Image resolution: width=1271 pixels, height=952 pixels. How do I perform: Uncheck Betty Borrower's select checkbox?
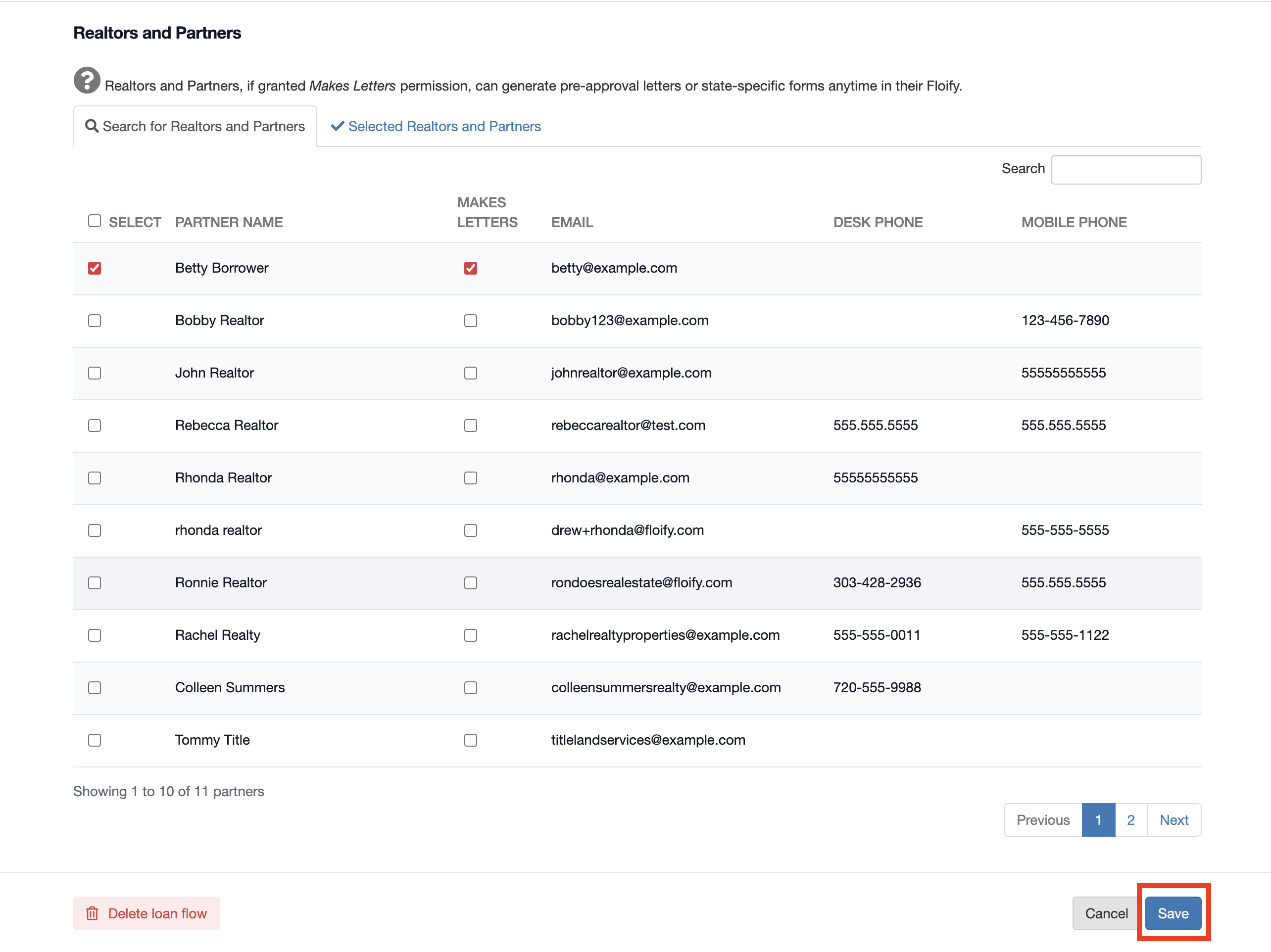(x=94, y=268)
